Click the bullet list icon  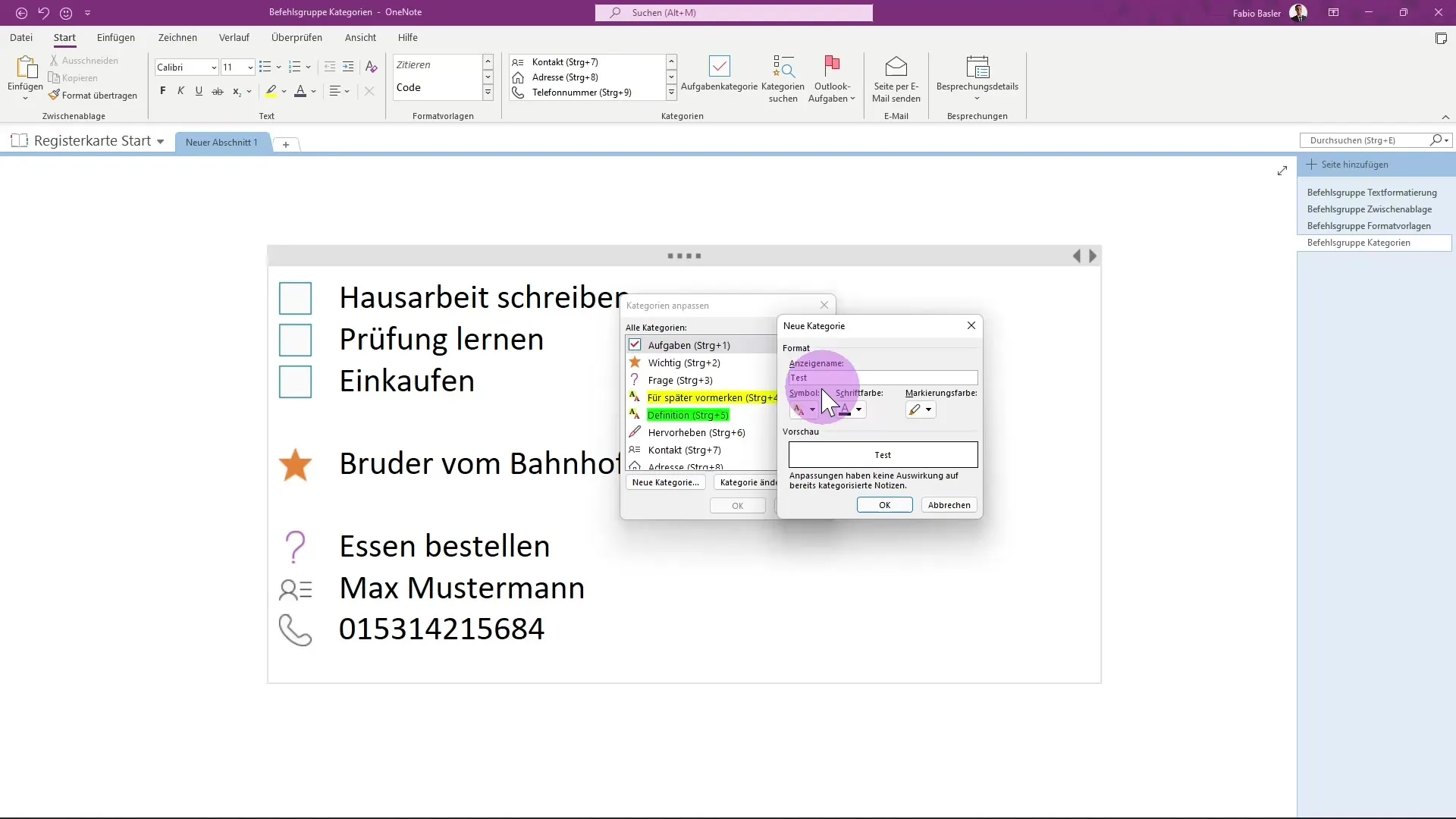[265, 67]
